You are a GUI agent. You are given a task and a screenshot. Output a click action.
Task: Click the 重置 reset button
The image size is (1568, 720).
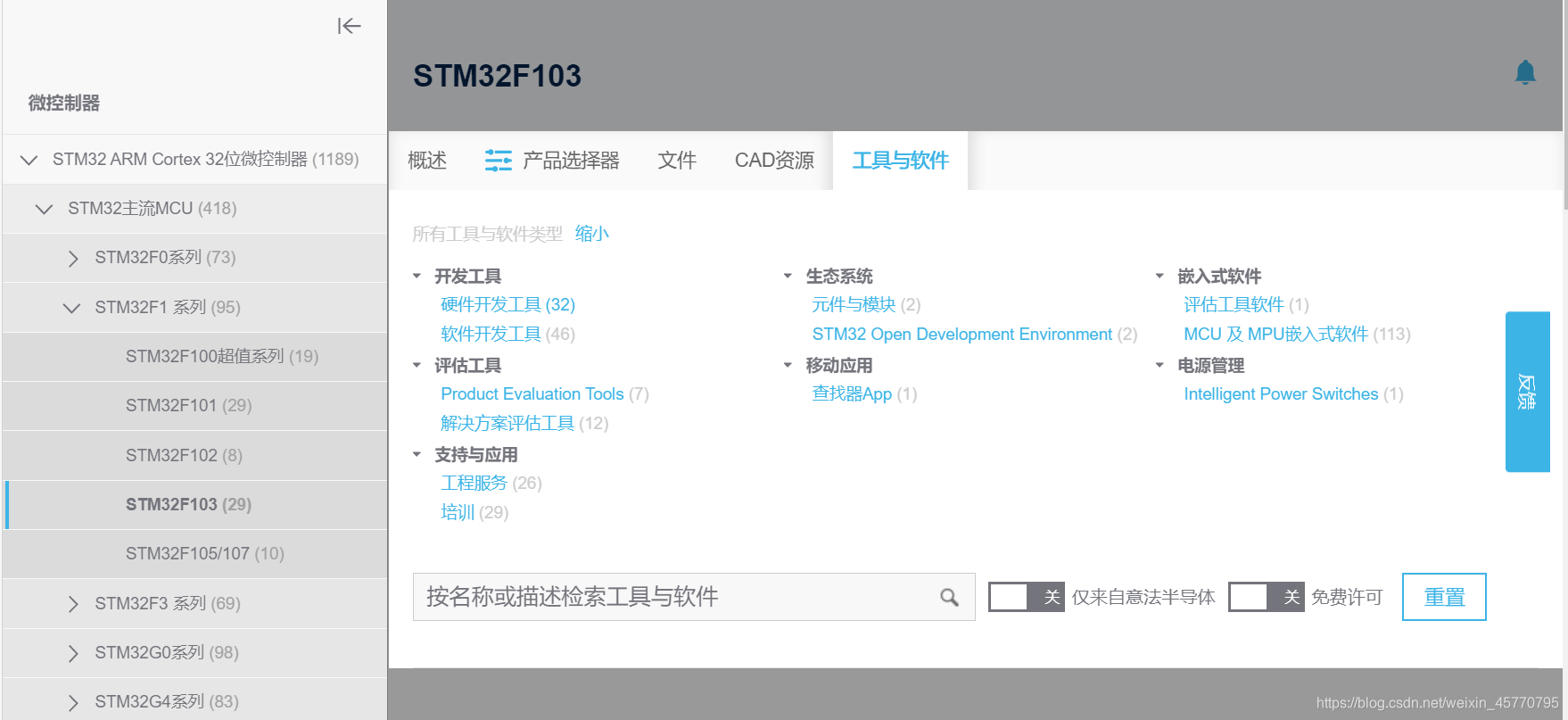click(1444, 597)
